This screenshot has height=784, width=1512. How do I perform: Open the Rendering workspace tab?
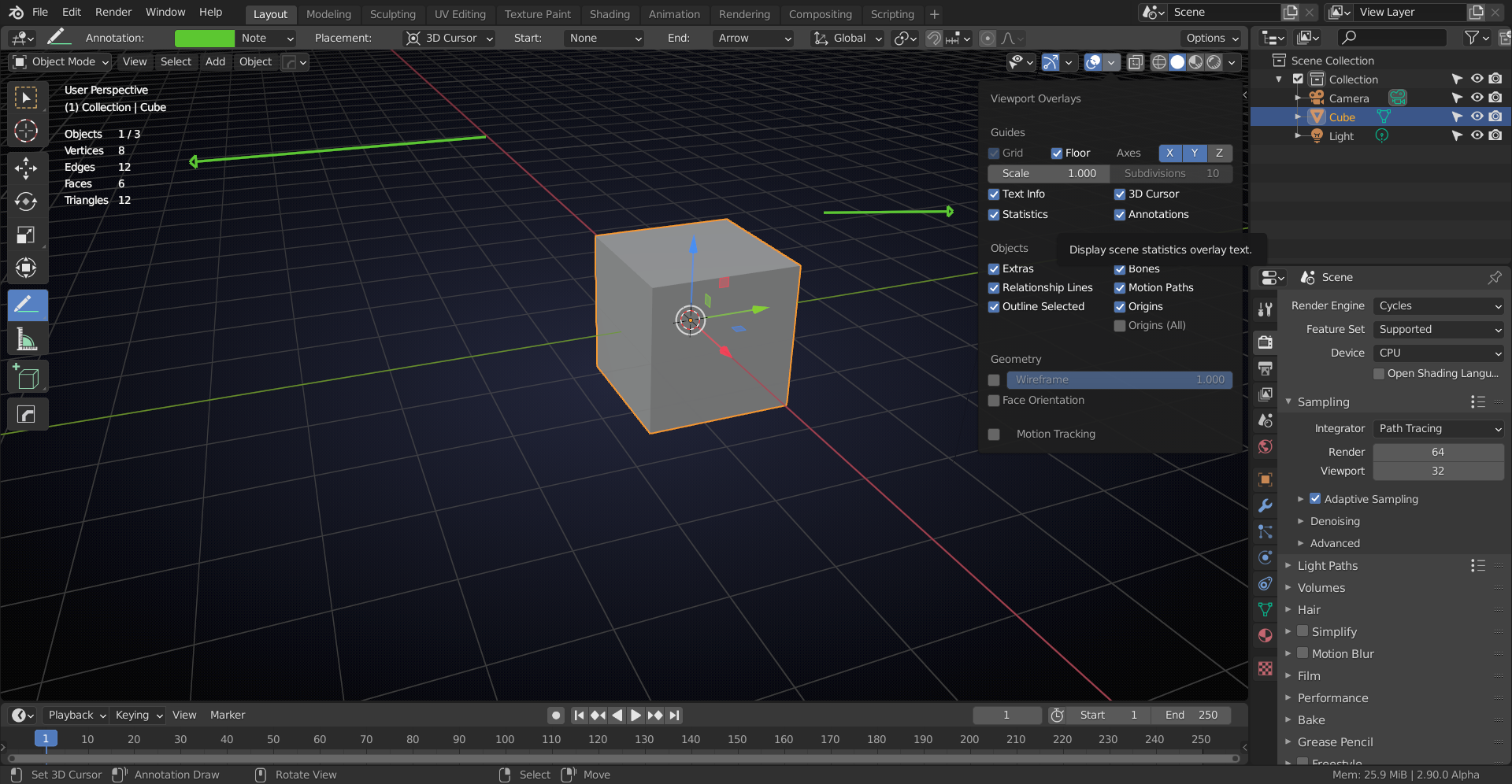coord(745,14)
